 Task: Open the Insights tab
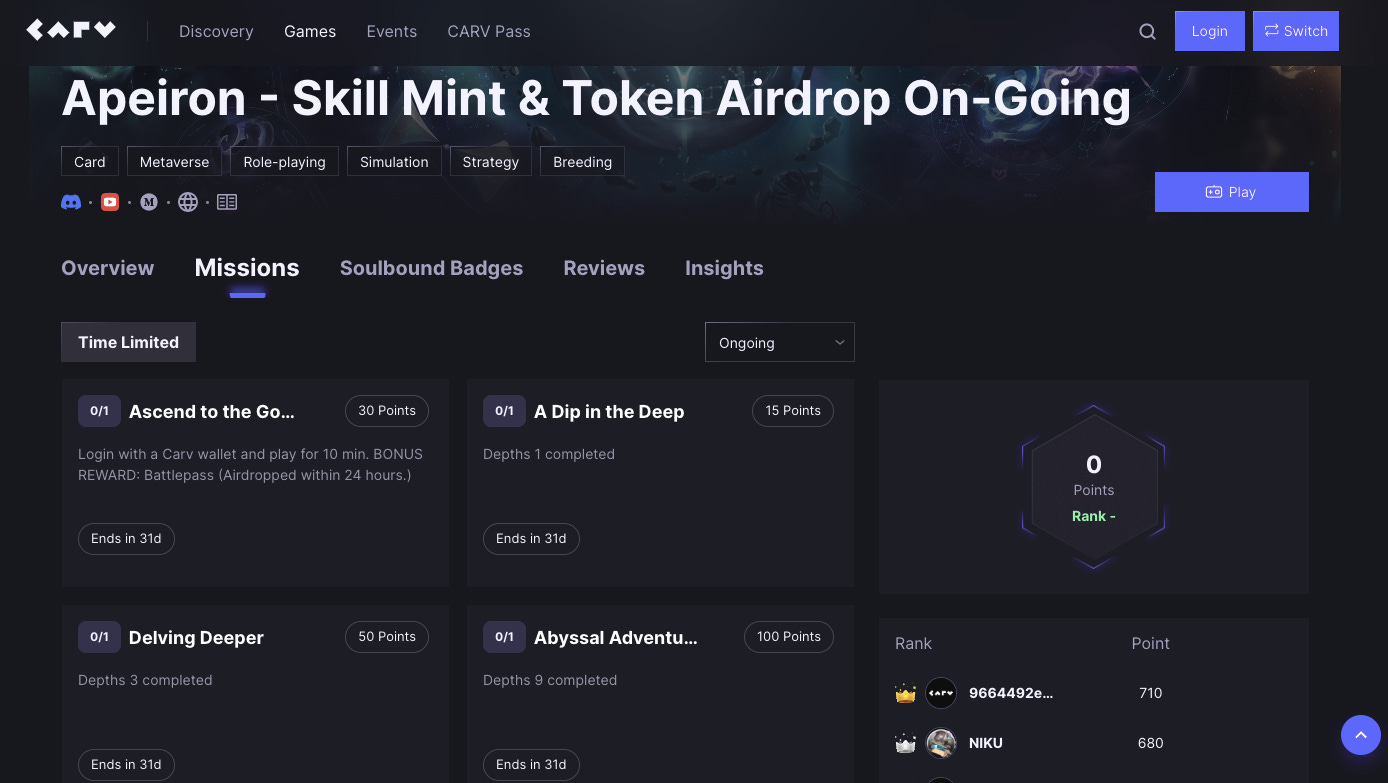724,268
